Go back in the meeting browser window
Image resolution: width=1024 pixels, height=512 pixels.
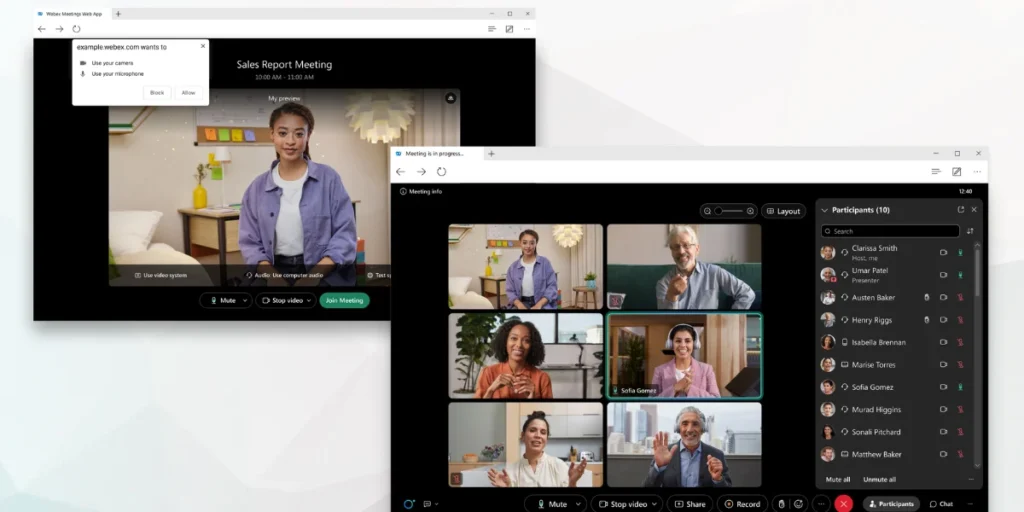(400, 172)
